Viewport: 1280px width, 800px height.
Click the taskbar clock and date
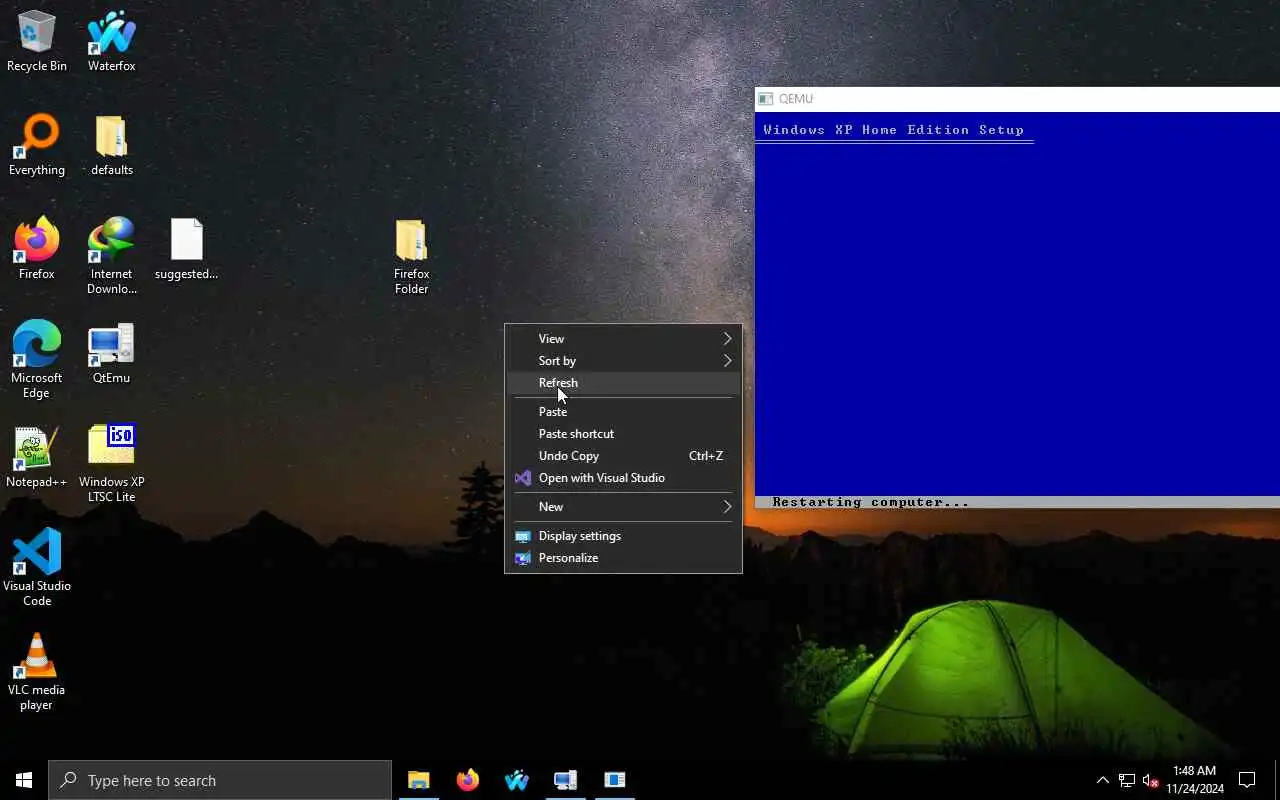1194,780
